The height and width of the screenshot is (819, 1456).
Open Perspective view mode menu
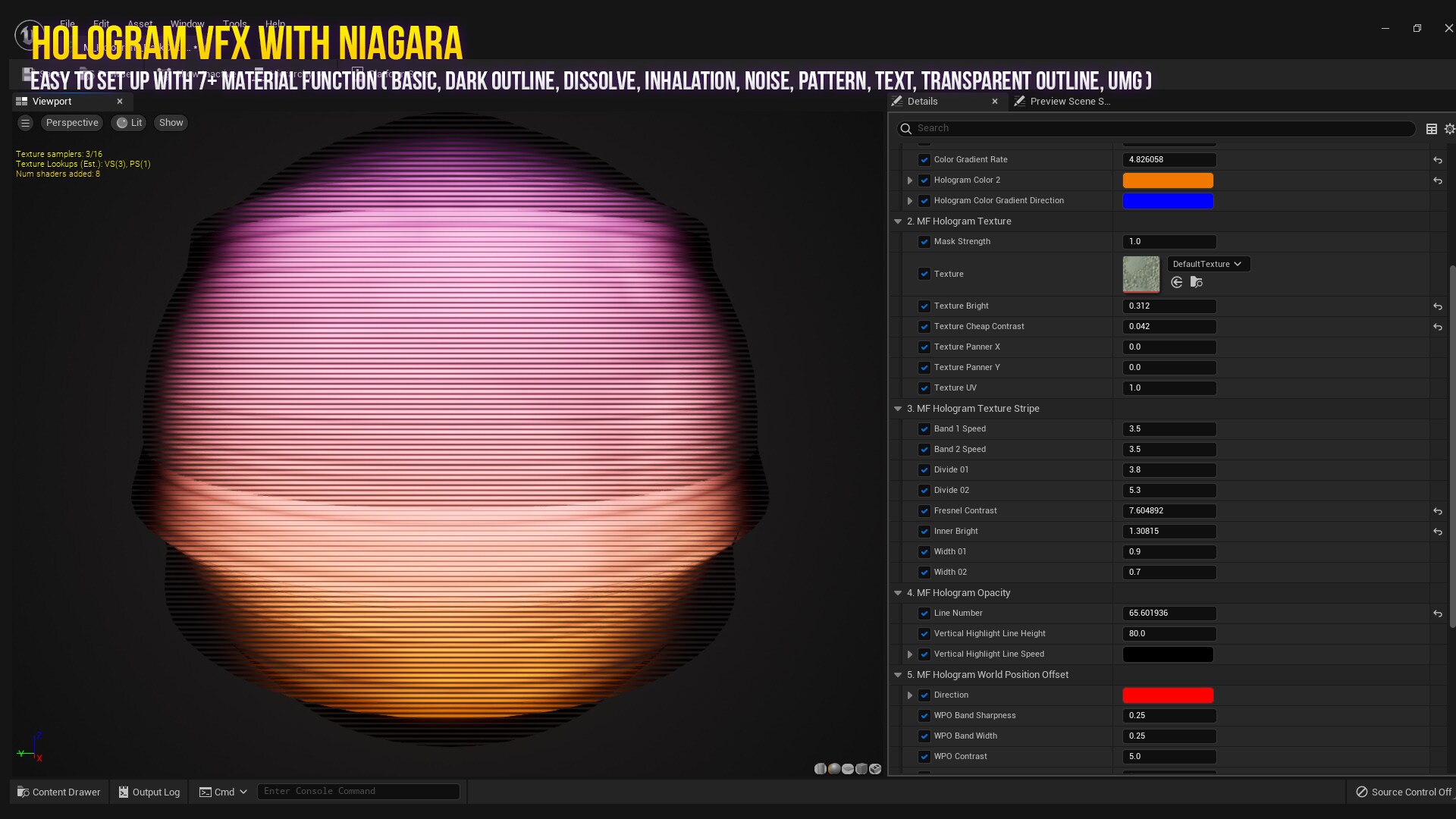[x=72, y=123]
